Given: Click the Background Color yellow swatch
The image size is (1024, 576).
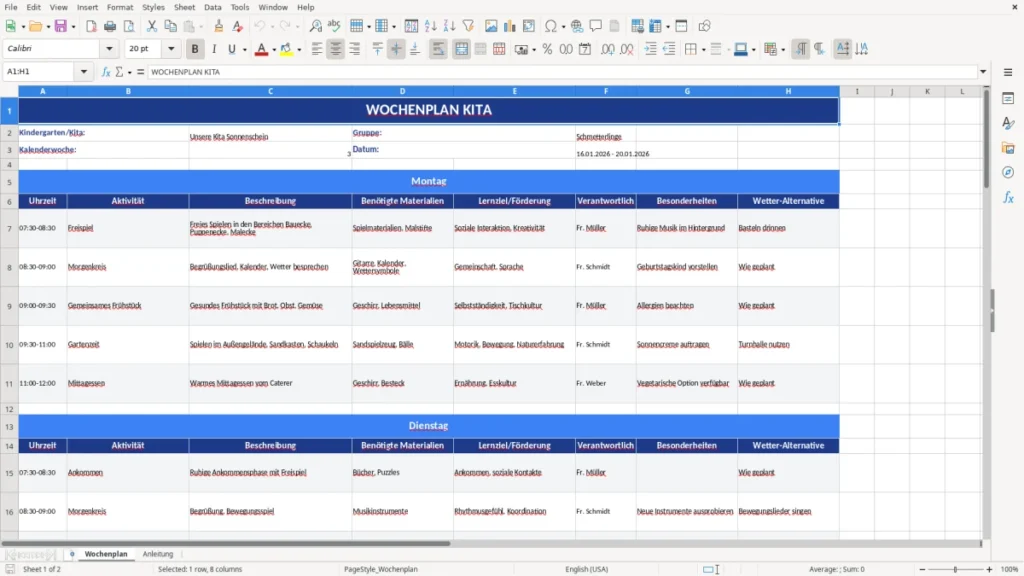Looking at the screenshot, I should point(286,49).
